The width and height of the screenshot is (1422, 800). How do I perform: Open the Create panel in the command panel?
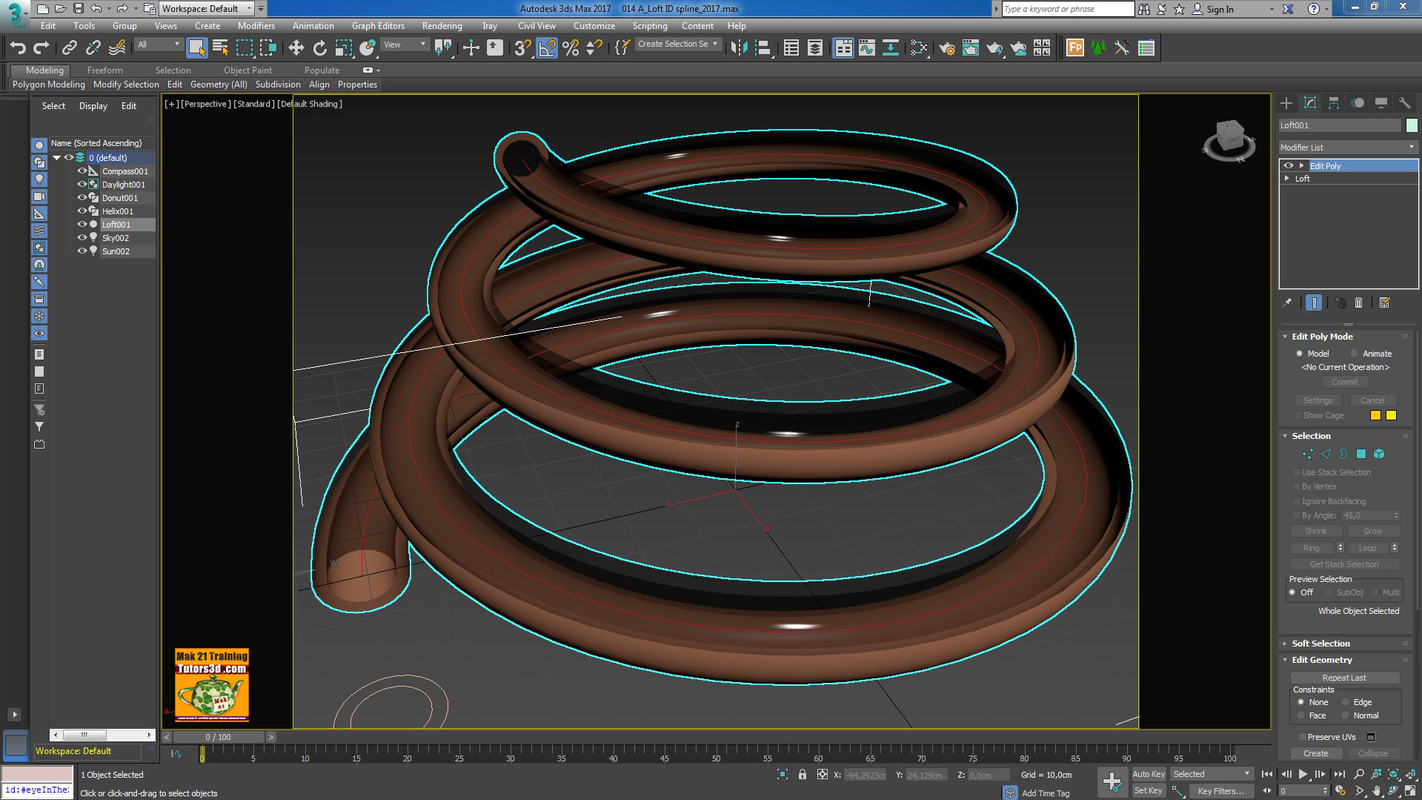pyautogui.click(x=1286, y=102)
